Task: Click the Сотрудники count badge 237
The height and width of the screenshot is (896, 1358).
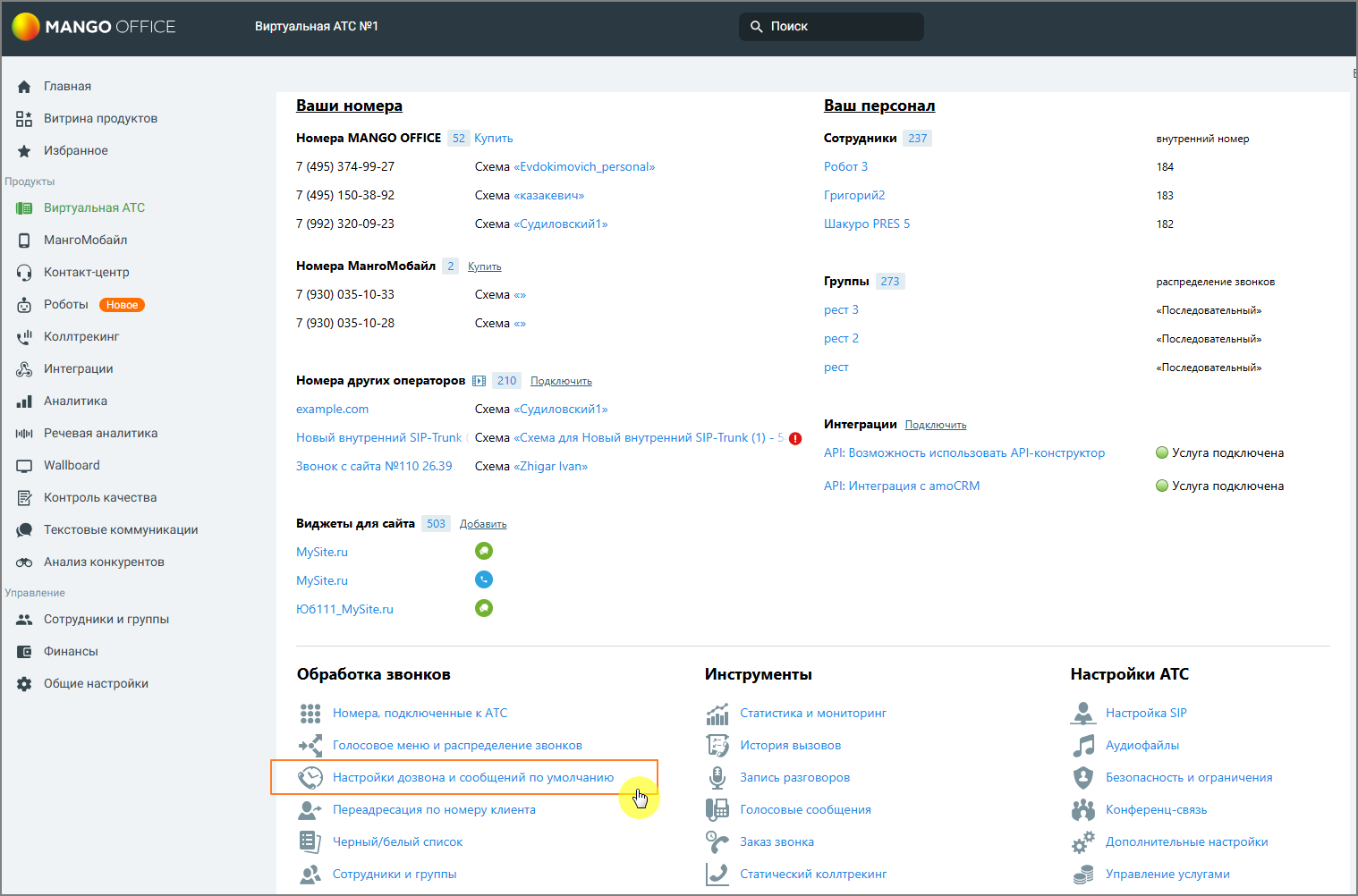Action: [918, 139]
